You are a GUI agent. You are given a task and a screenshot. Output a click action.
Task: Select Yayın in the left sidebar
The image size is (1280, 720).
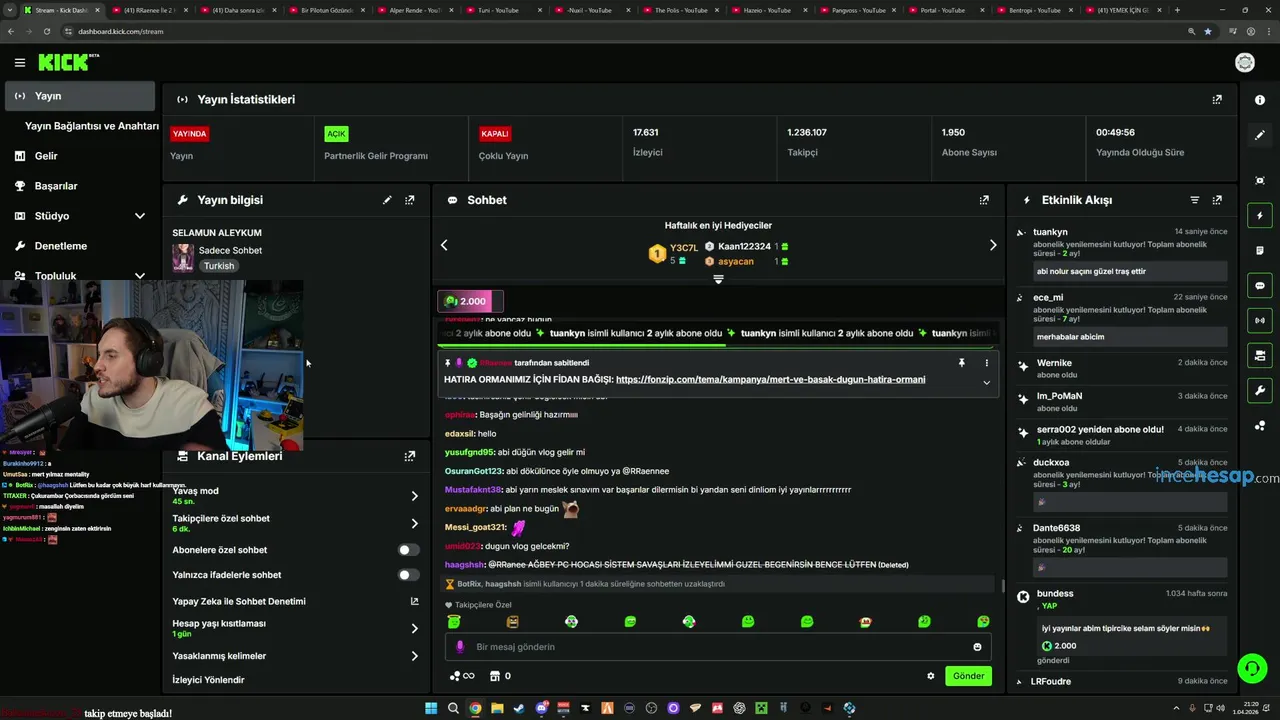point(80,96)
